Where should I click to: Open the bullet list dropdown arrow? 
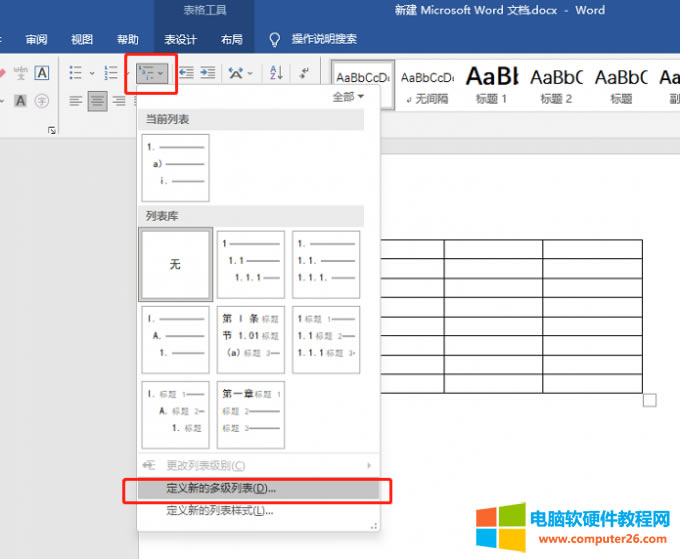tap(91, 73)
